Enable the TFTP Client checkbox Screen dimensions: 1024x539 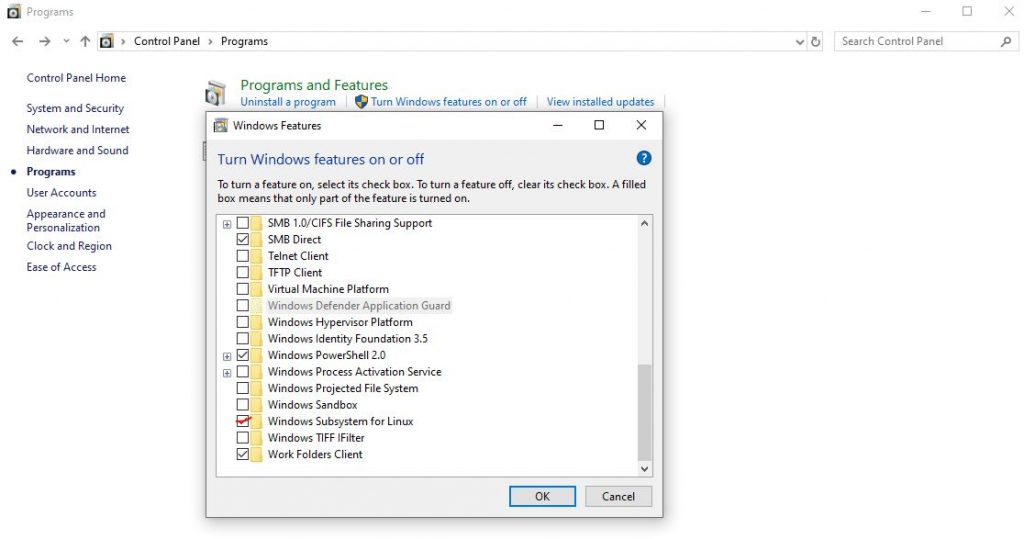(x=242, y=272)
